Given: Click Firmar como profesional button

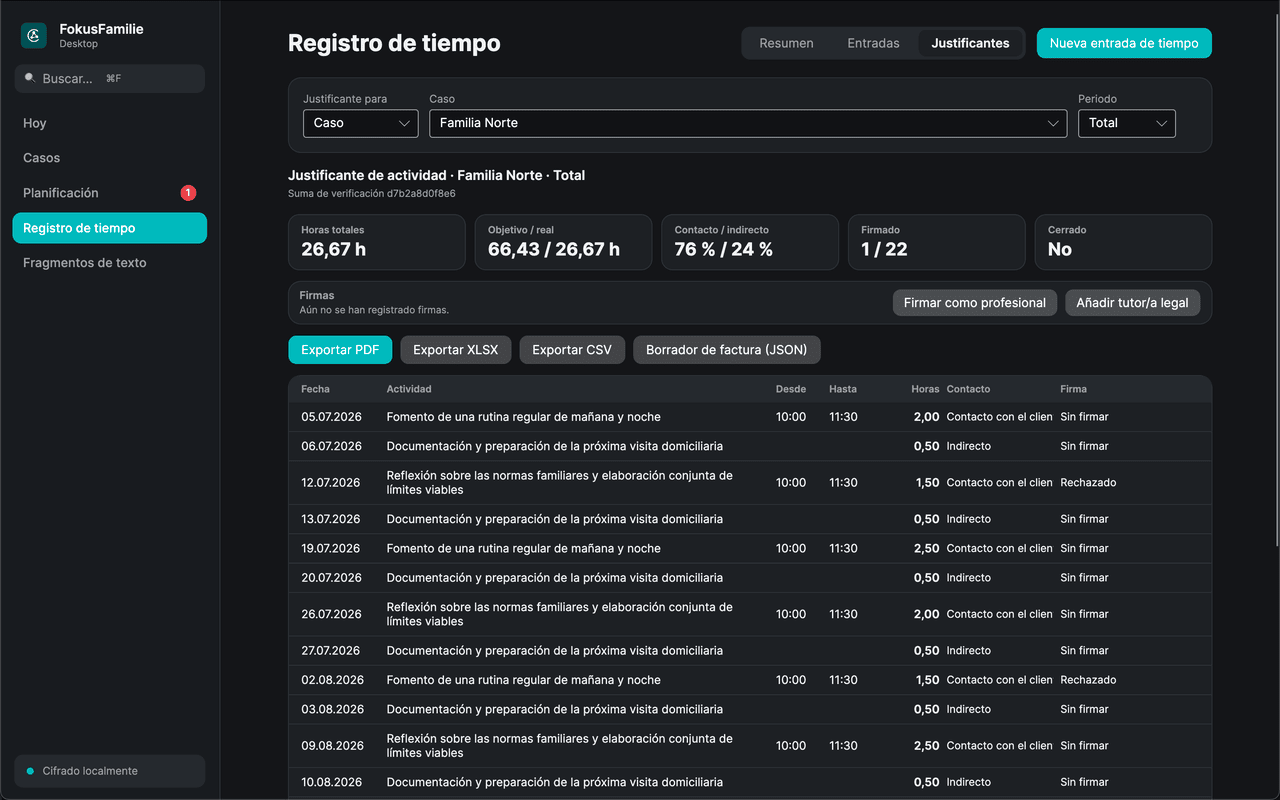Looking at the screenshot, I should click(x=975, y=303).
